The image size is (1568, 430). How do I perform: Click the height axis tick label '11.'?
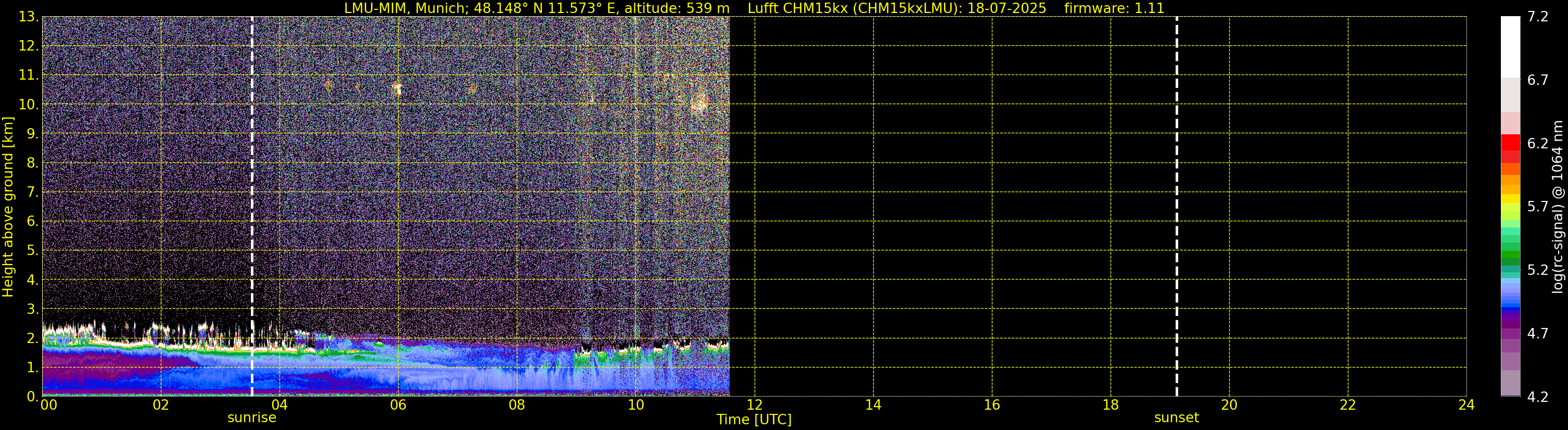pyautogui.click(x=28, y=75)
